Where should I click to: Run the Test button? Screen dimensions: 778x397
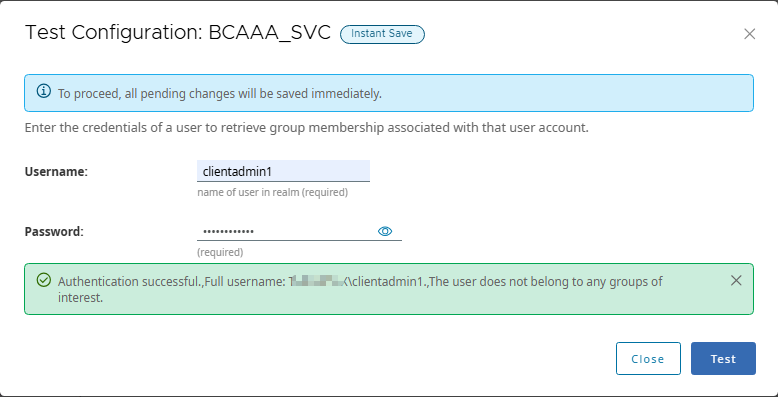pyautogui.click(x=723, y=358)
